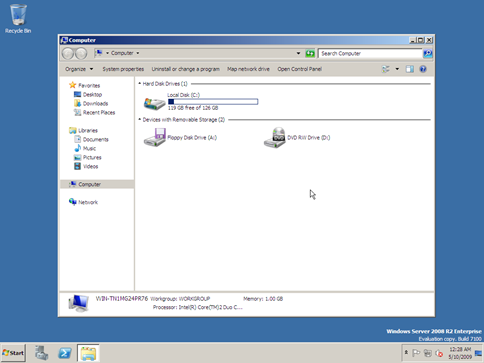Open dropdown arrow after Computer breadcrumb

pos(138,53)
